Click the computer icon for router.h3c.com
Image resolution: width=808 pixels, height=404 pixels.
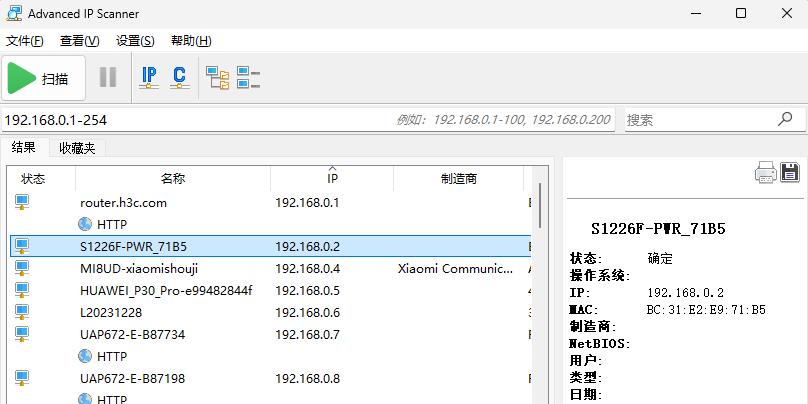(22, 203)
